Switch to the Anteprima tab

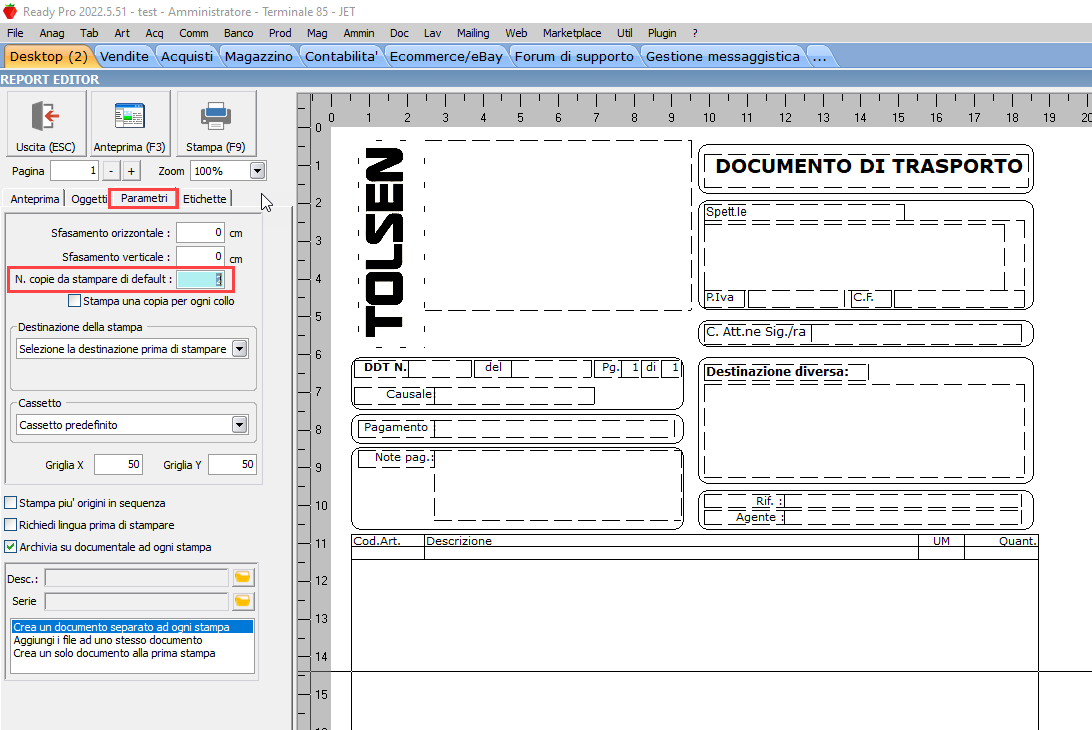[x=34, y=199]
